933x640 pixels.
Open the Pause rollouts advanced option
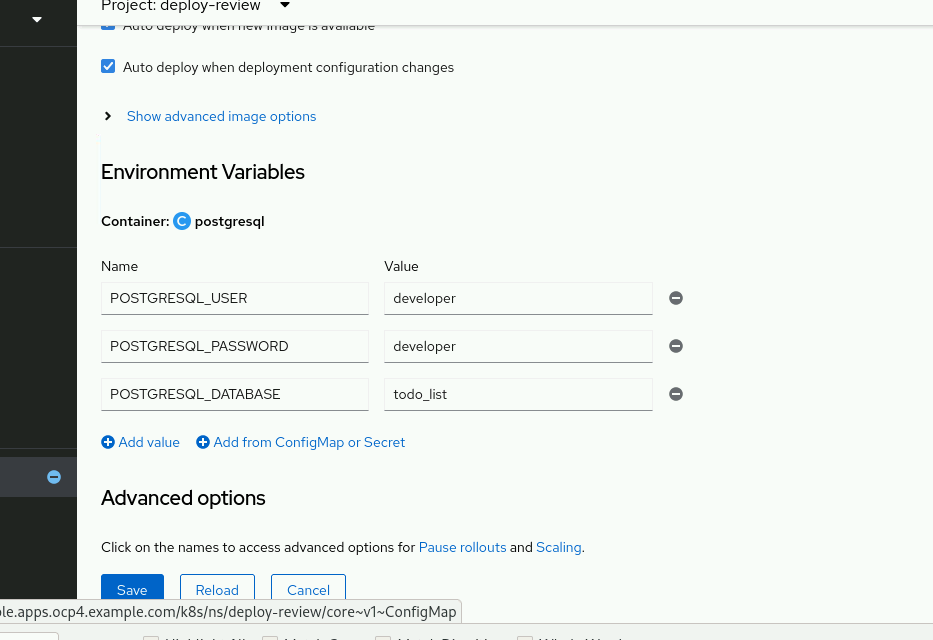[462, 547]
